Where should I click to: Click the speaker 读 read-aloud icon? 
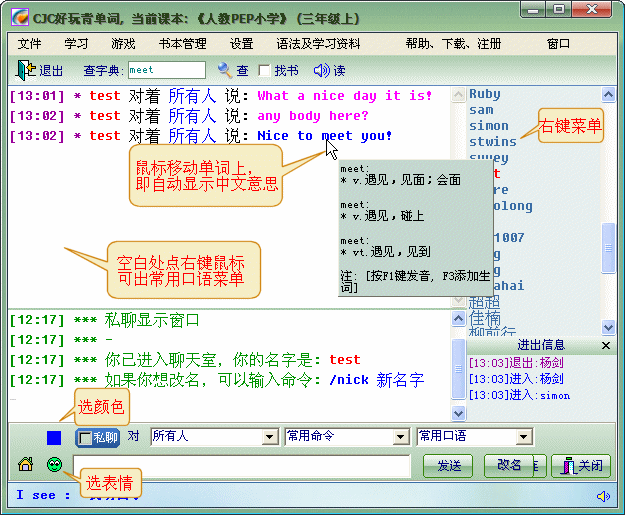coord(321,70)
